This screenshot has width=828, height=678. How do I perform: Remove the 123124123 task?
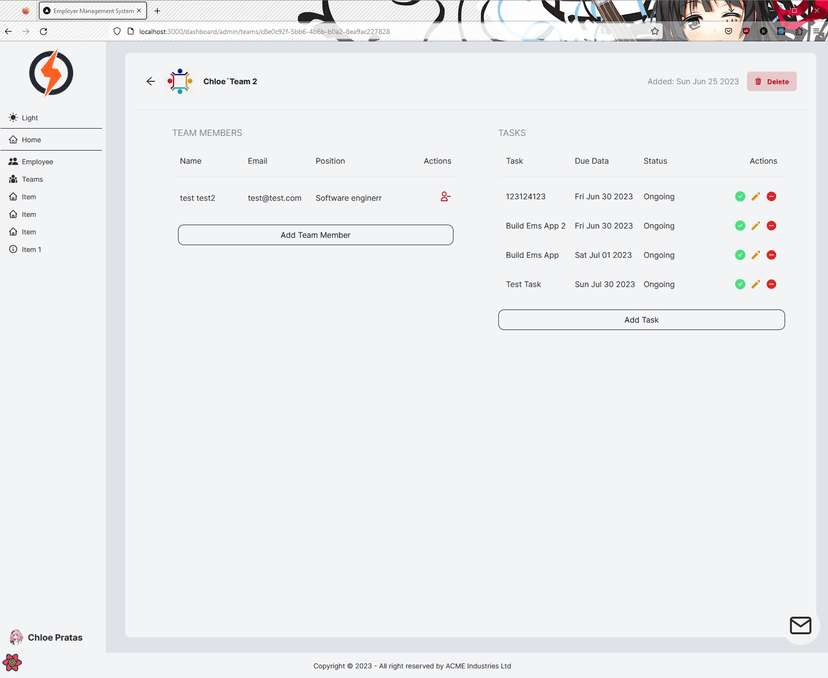[771, 197]
